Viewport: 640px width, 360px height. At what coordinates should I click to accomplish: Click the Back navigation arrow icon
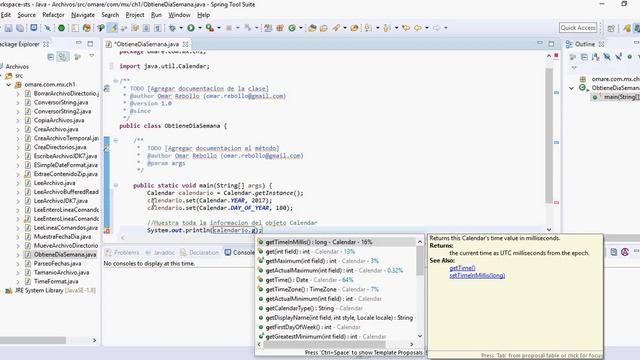(x=418, y=28)
